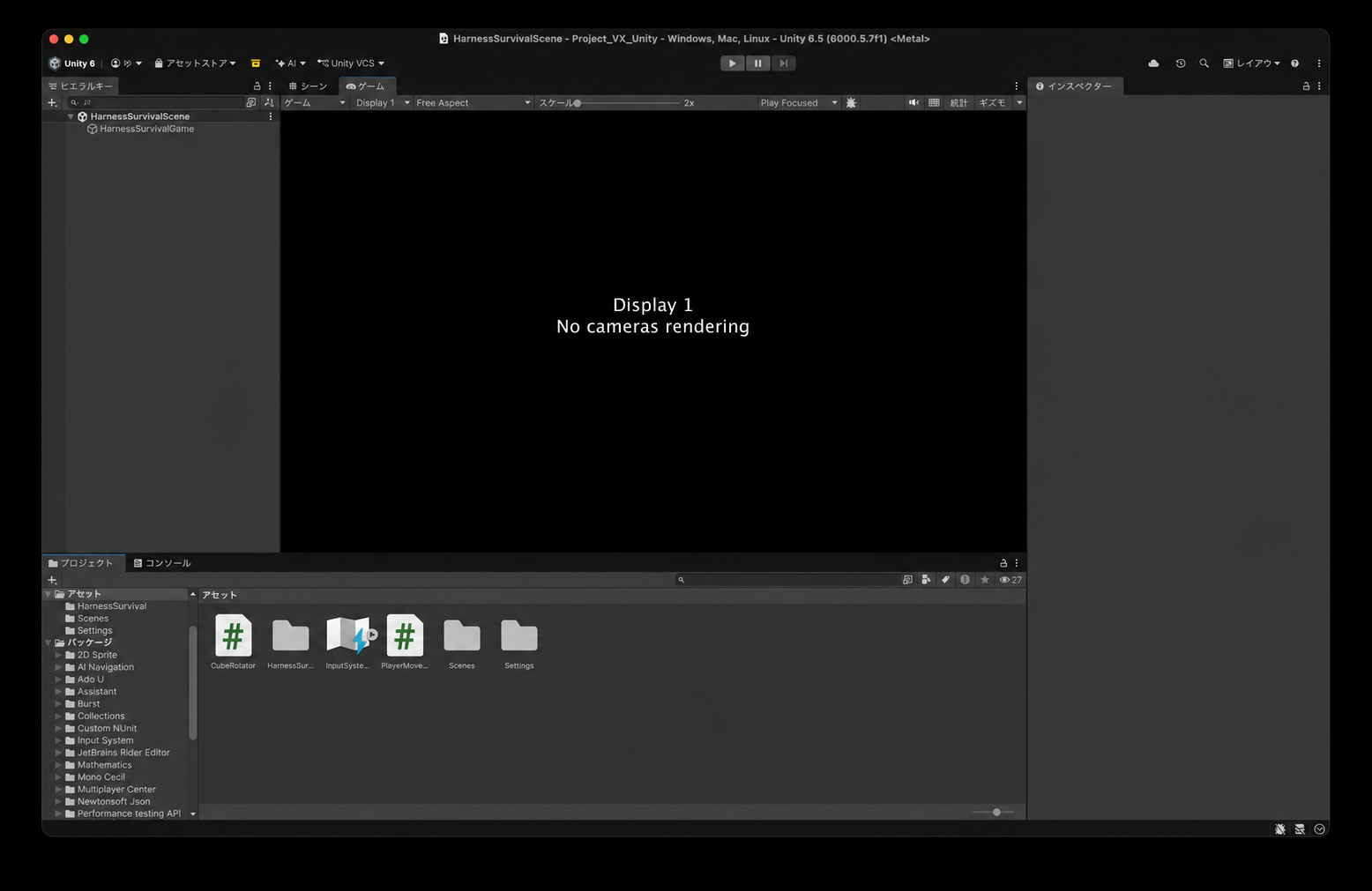
Task: Switch to the シーン scene tab
Action: pos(309,86)
